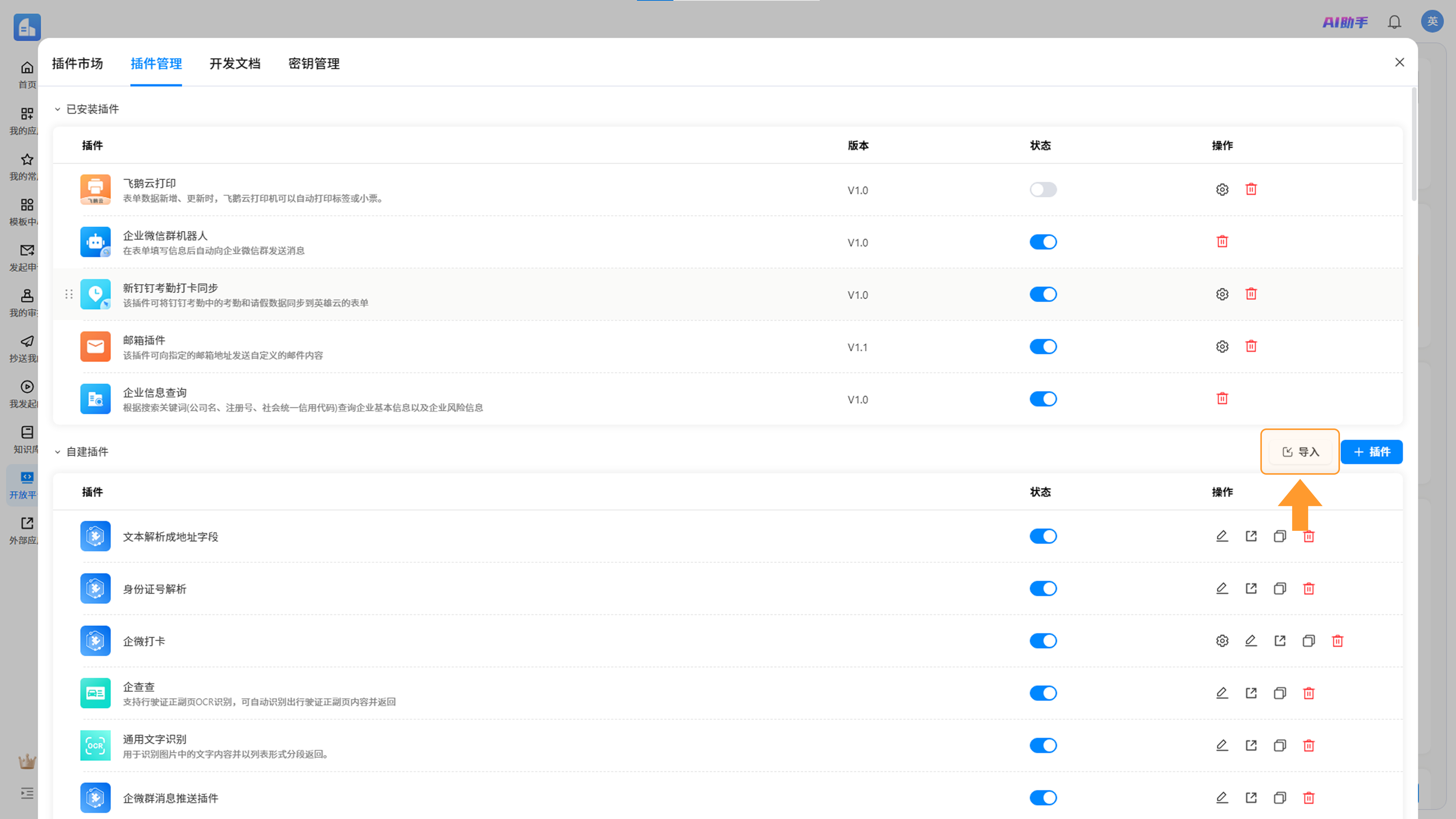Image resolution: width=1456 pixels, height=819 pixels.
Task: Edit the 身份证号解析 plugin
Action: [x=1222, y=588]
